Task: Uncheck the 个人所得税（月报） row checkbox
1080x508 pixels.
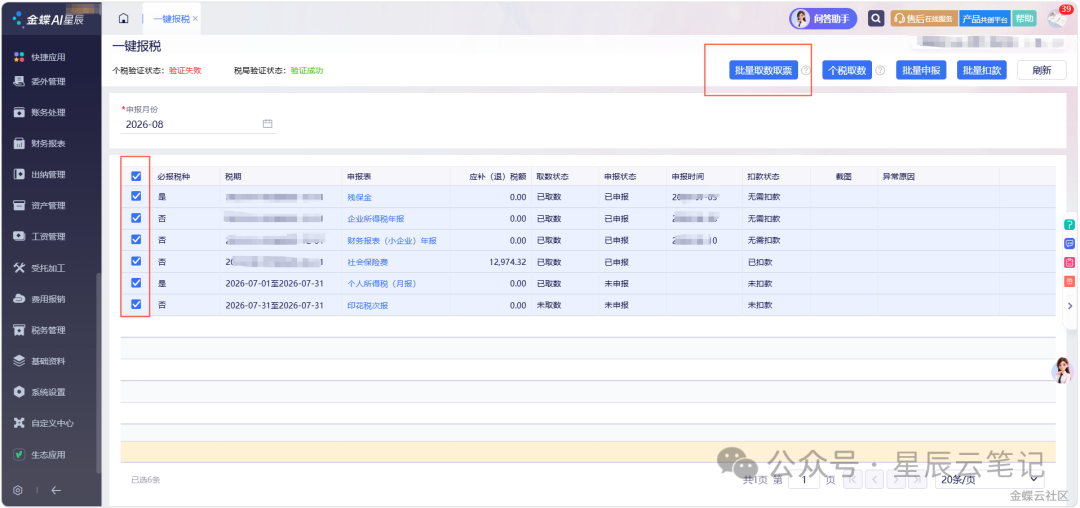Action: click(x=136, y=283)
